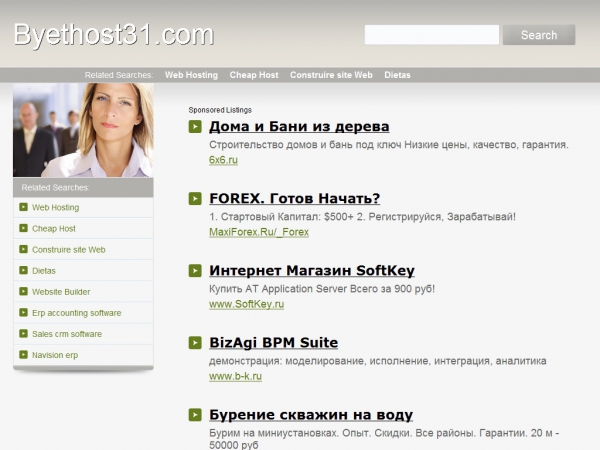Open sidebar link Dietas
Screen dimensions: 600x450
[x=44, y=271]
